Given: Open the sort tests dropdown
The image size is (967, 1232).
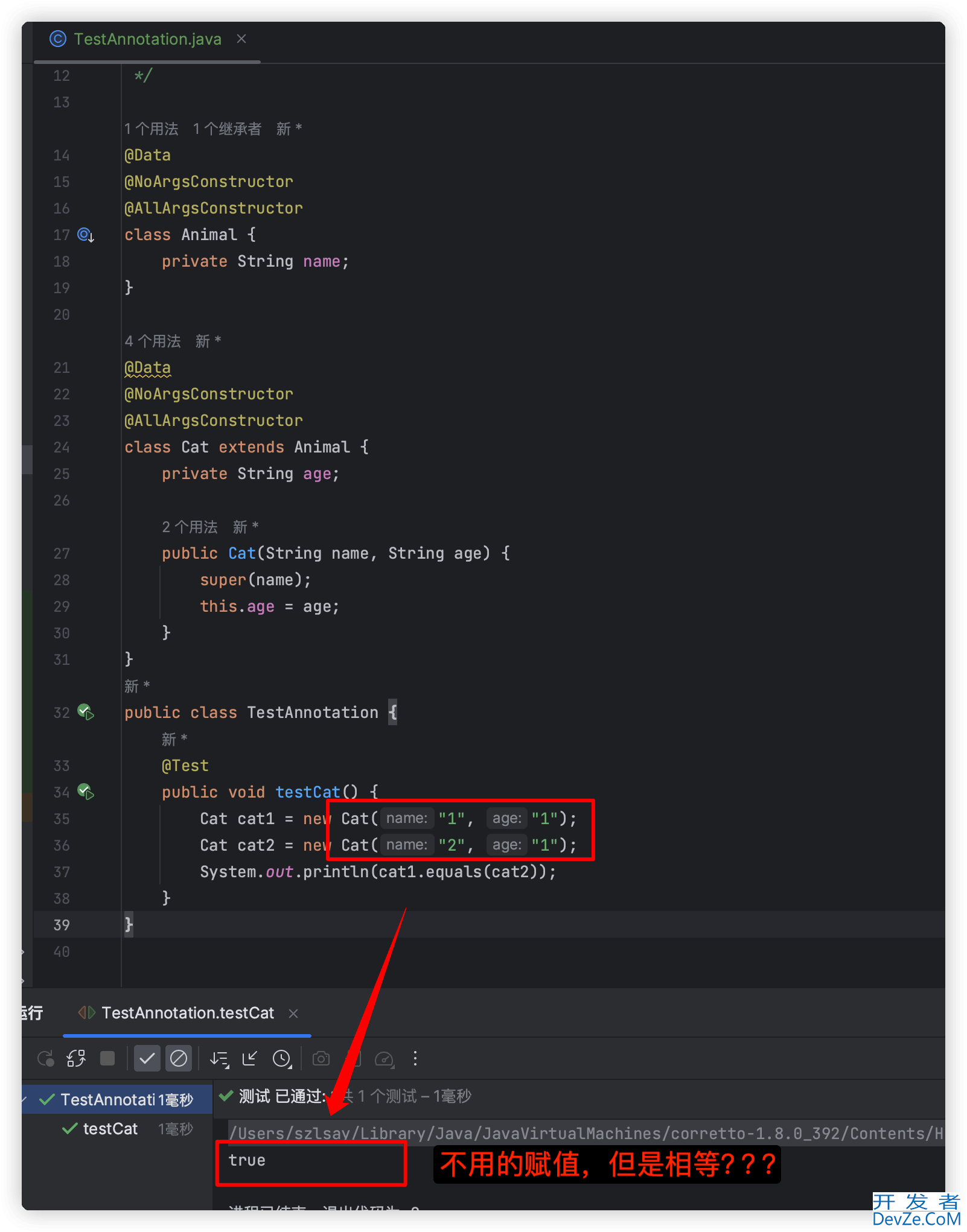Looking at the screenshot, I should click(x=219, y=1059).
